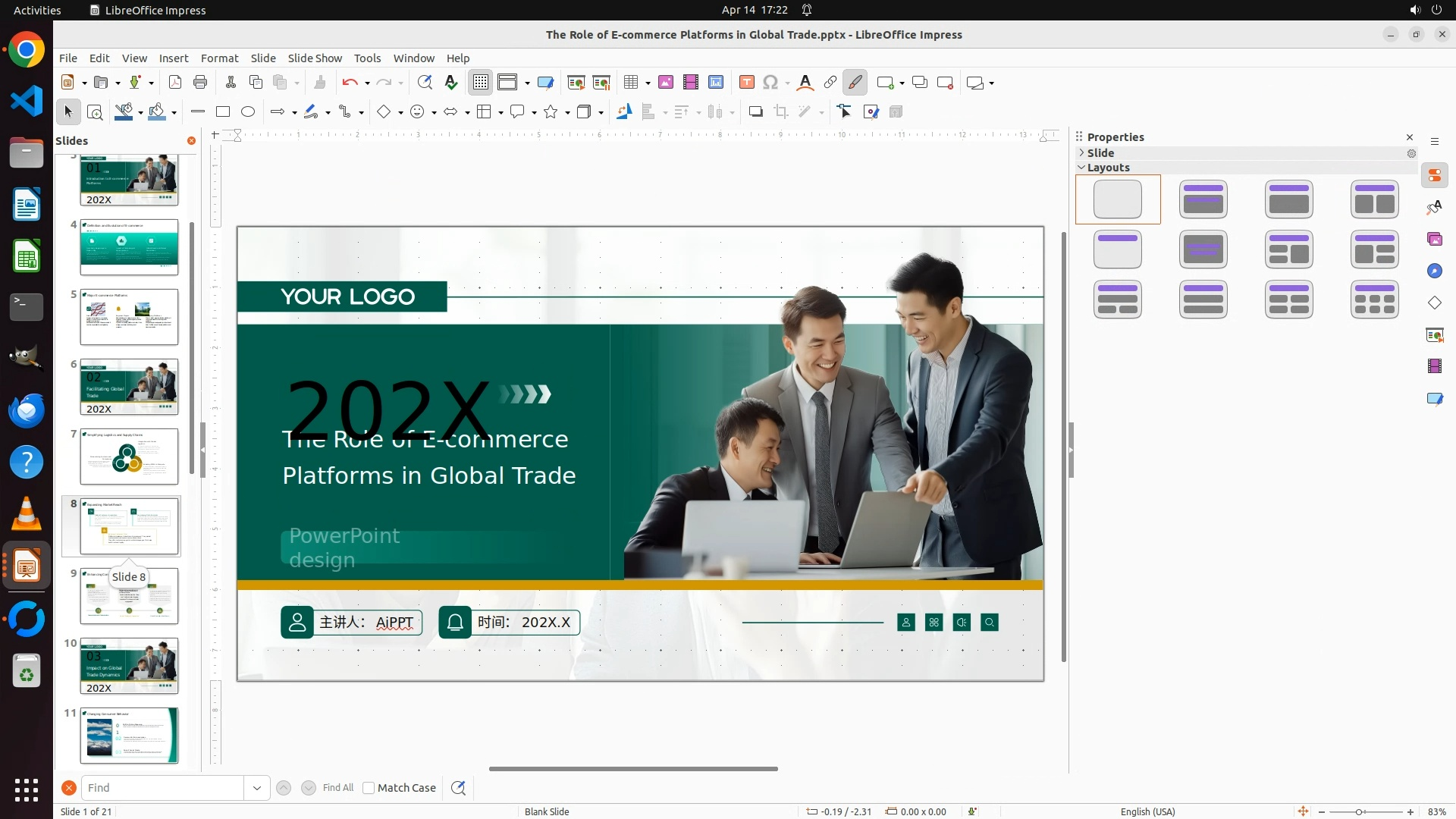The image size is (1456, 819).
Task: Toggle Display Grid toolbar button
Action: tap(481, 83)
